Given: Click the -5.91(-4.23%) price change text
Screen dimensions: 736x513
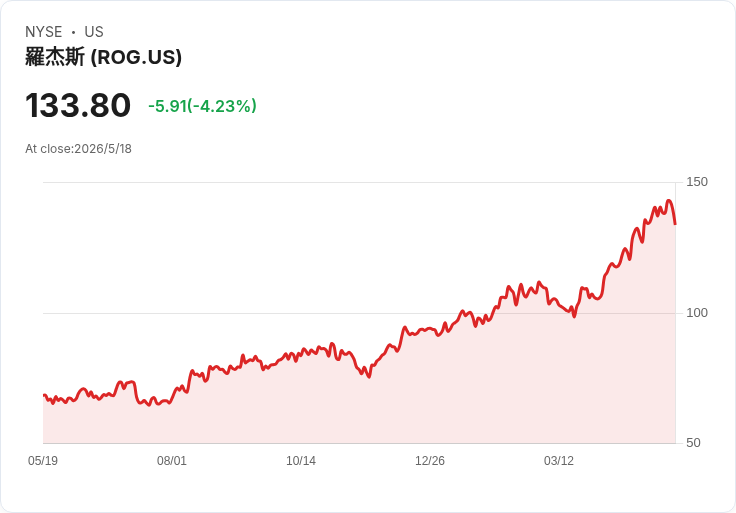Looking at the screenshot, I should tap(202, 106).
